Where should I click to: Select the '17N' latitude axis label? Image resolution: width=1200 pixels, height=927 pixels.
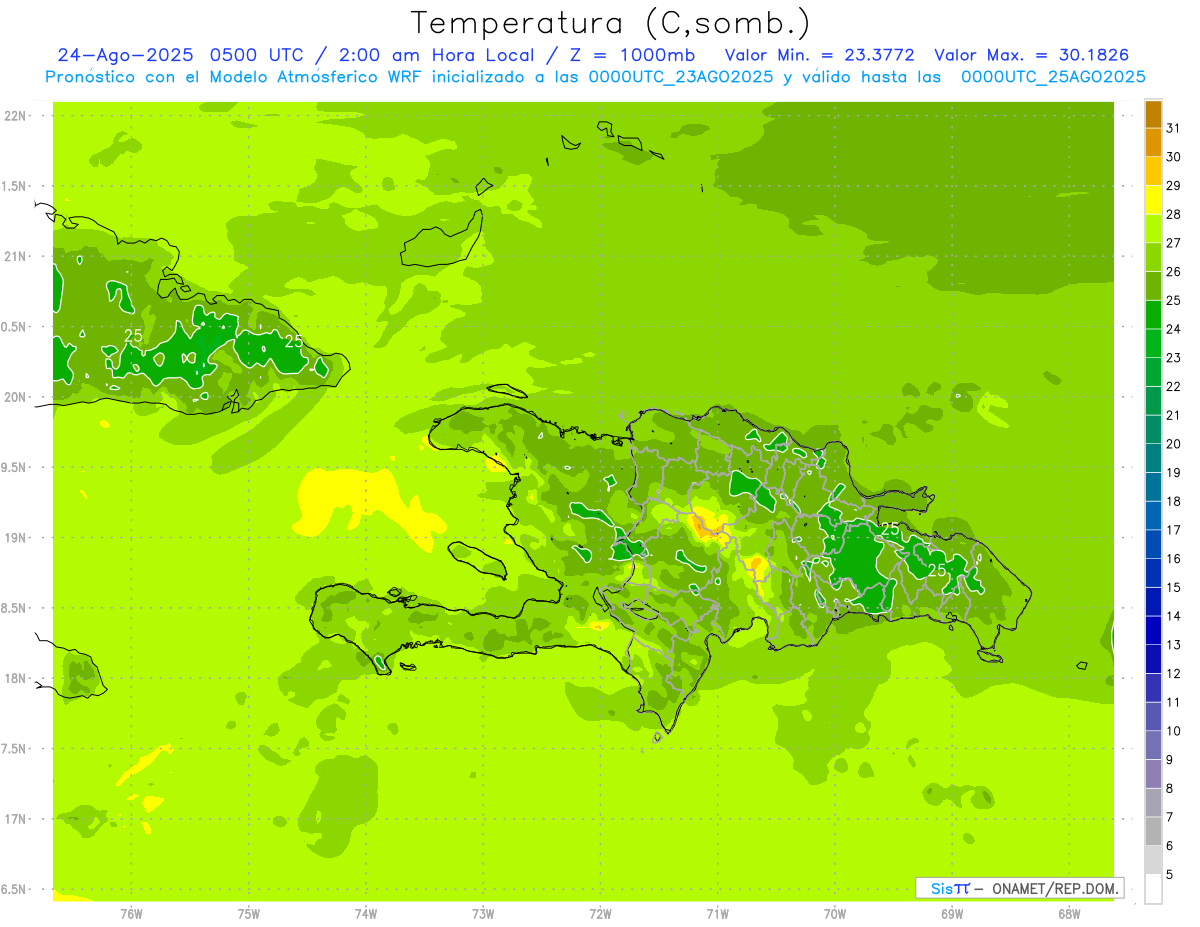14,819
